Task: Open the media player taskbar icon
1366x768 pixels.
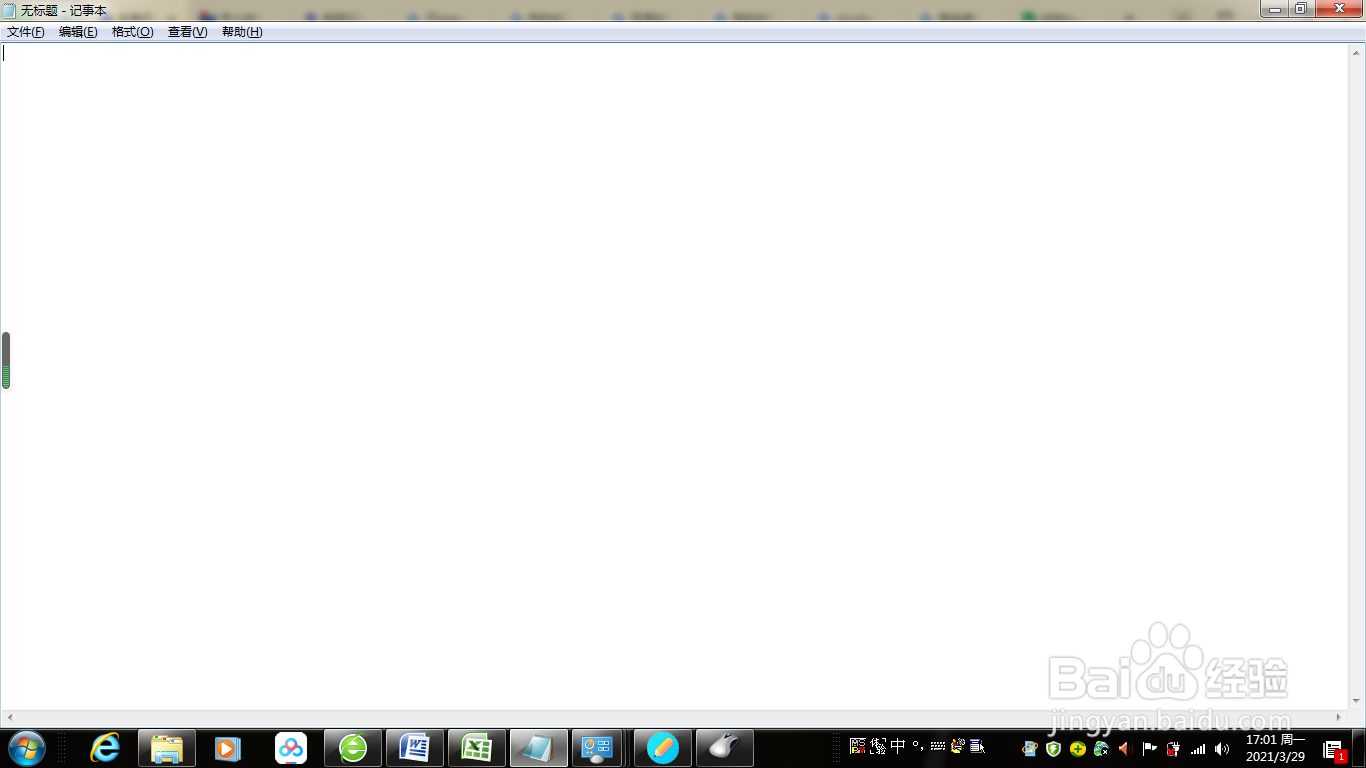Action: (x=228, y=748)
